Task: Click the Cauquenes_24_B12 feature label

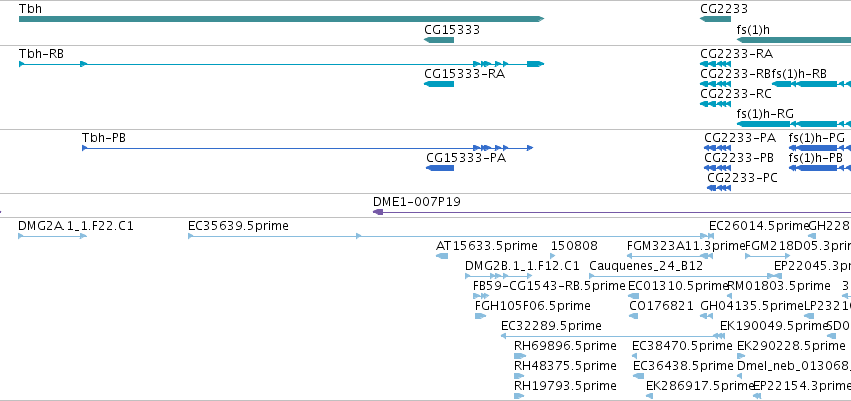Action: coord(646,266)
